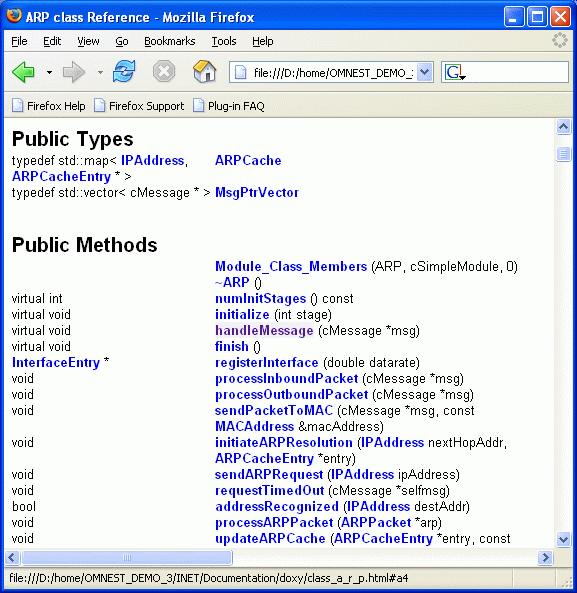Screen dimensions: 577x593
Task: Click inside the Google search field
Action: pyautogui.click(x=517, y=72)
